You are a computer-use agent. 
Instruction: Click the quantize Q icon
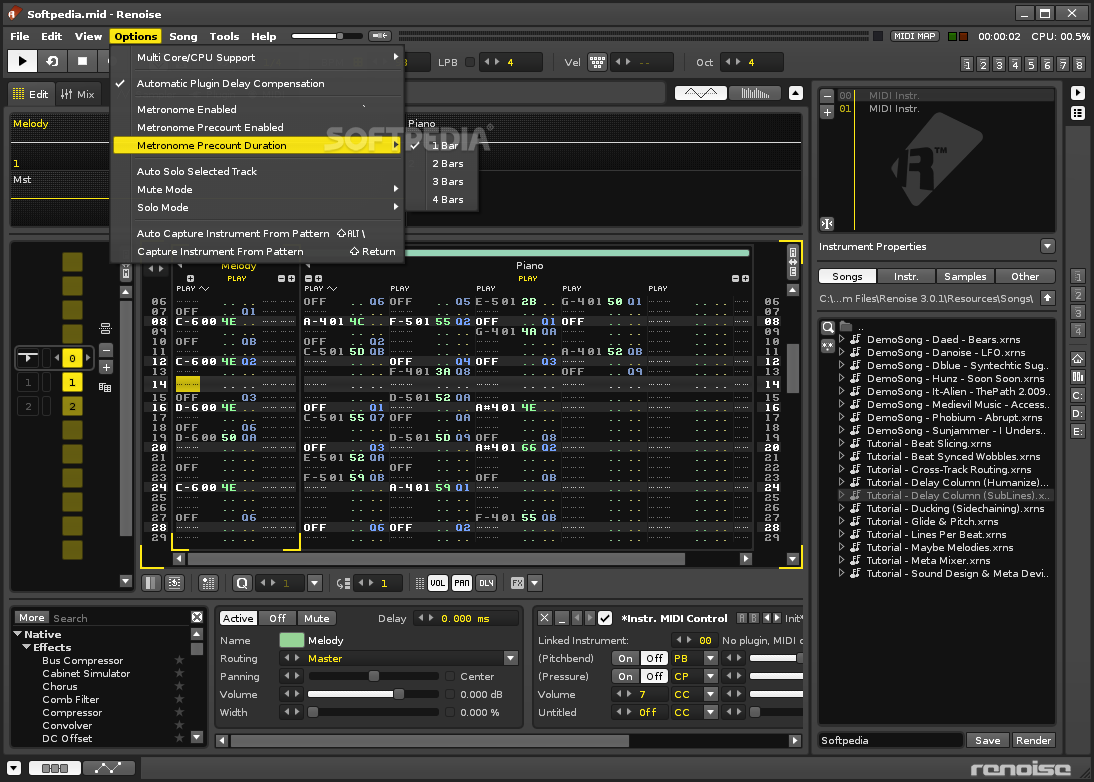[242, 583]
